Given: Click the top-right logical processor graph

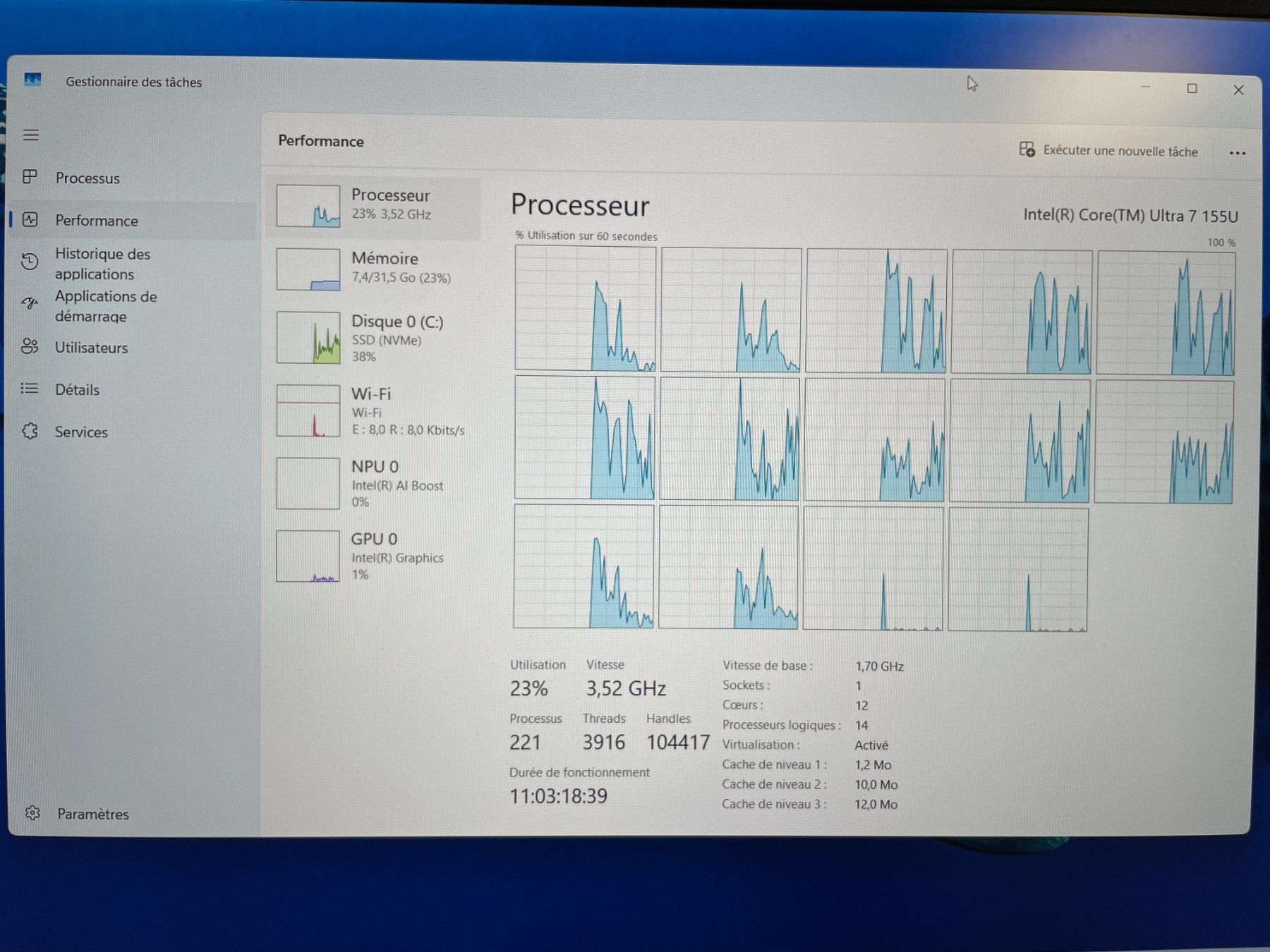Looking at the screenshot, I should [x=1166, y=313].
